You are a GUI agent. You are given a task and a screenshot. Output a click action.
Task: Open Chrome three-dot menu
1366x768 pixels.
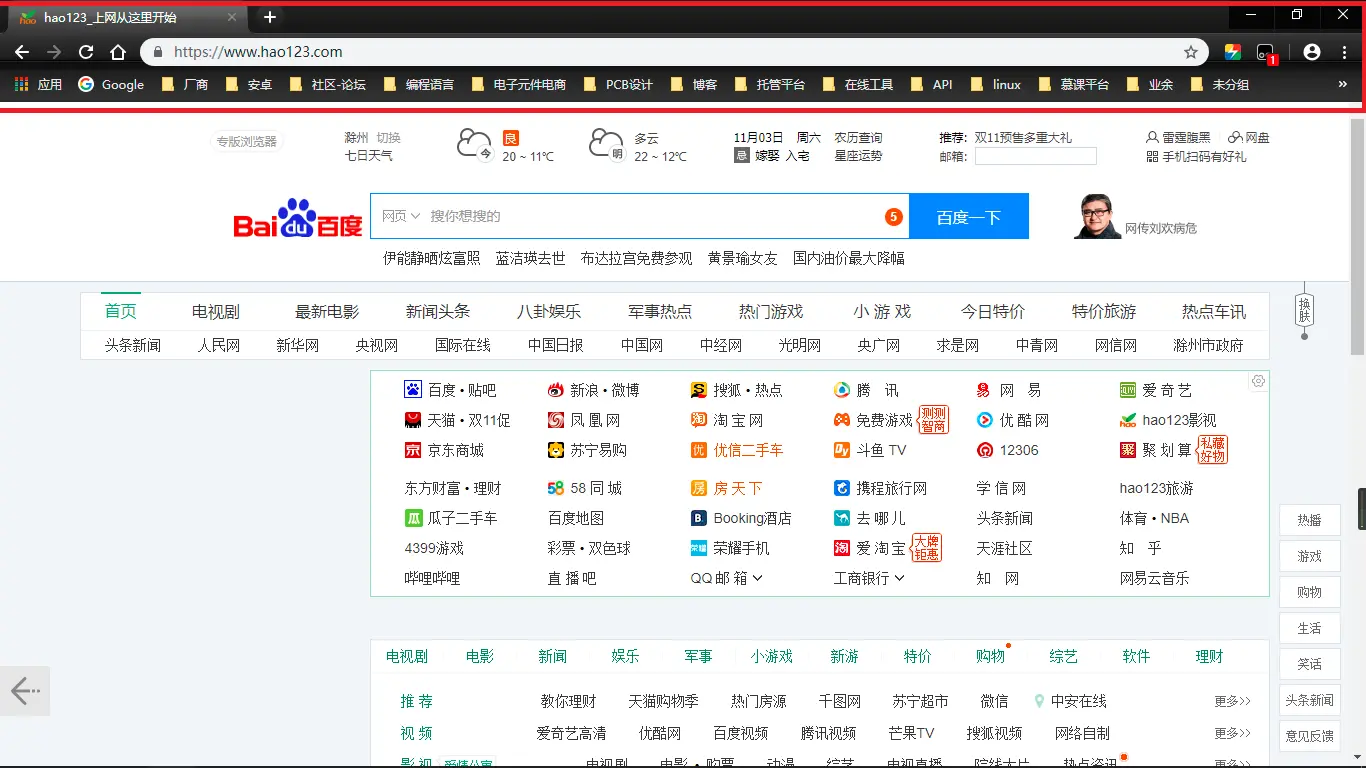[x=1345, y=52]
